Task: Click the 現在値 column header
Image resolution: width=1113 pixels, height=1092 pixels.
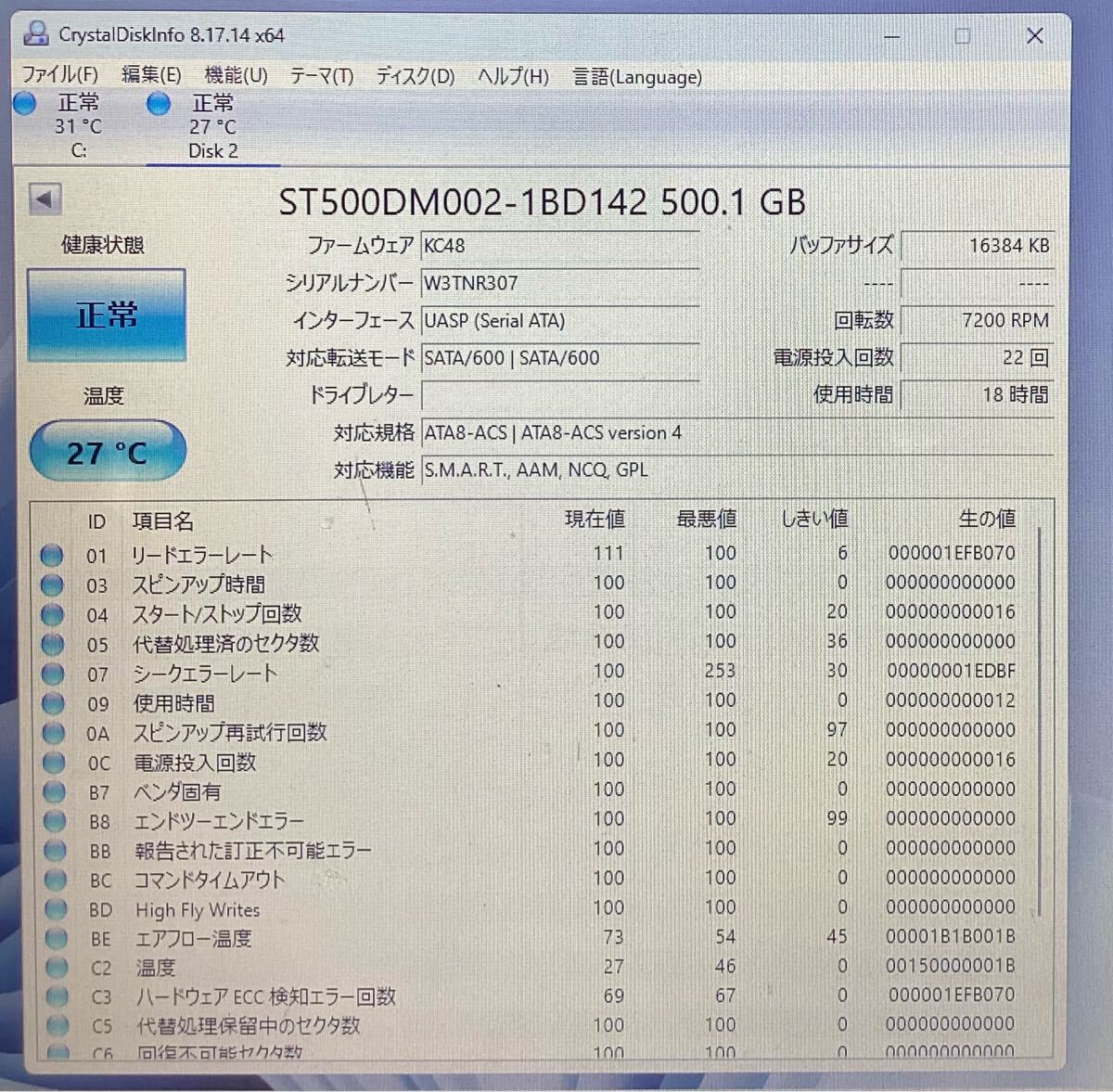Action: (595, 520)
